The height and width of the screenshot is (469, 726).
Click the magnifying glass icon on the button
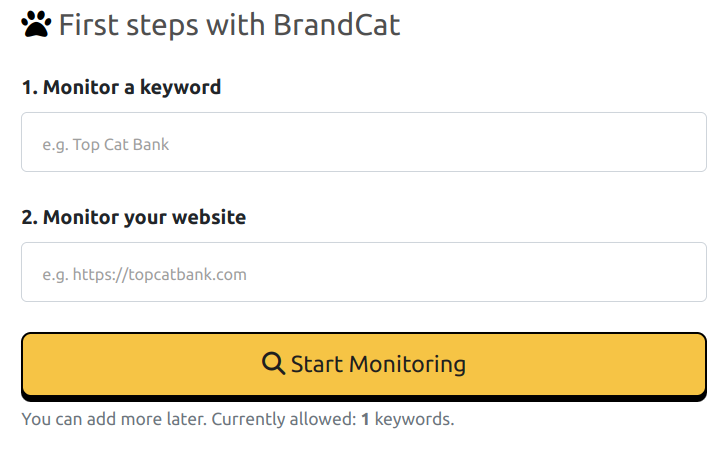(273, 363)
